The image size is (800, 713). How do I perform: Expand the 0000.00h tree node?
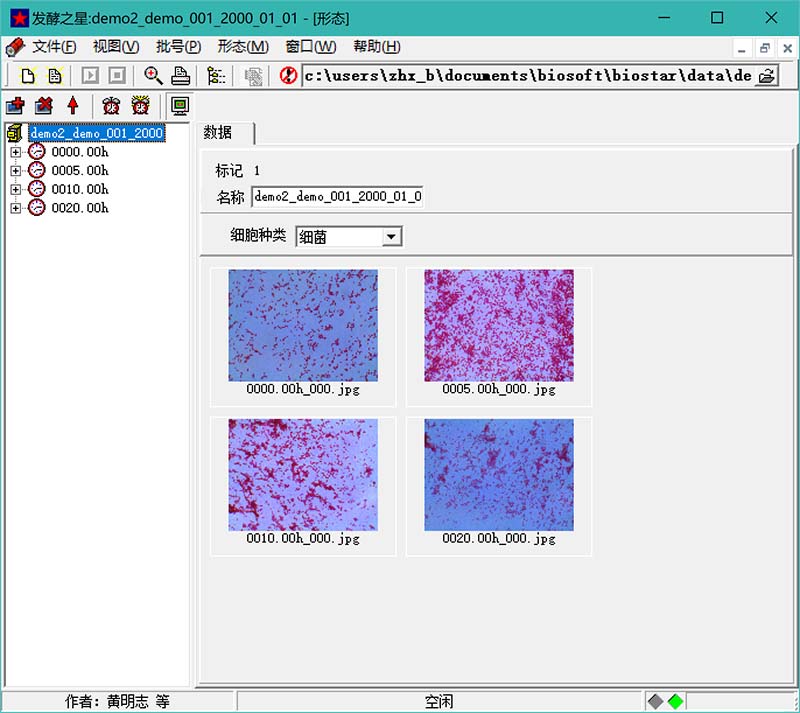click(15, 152)
